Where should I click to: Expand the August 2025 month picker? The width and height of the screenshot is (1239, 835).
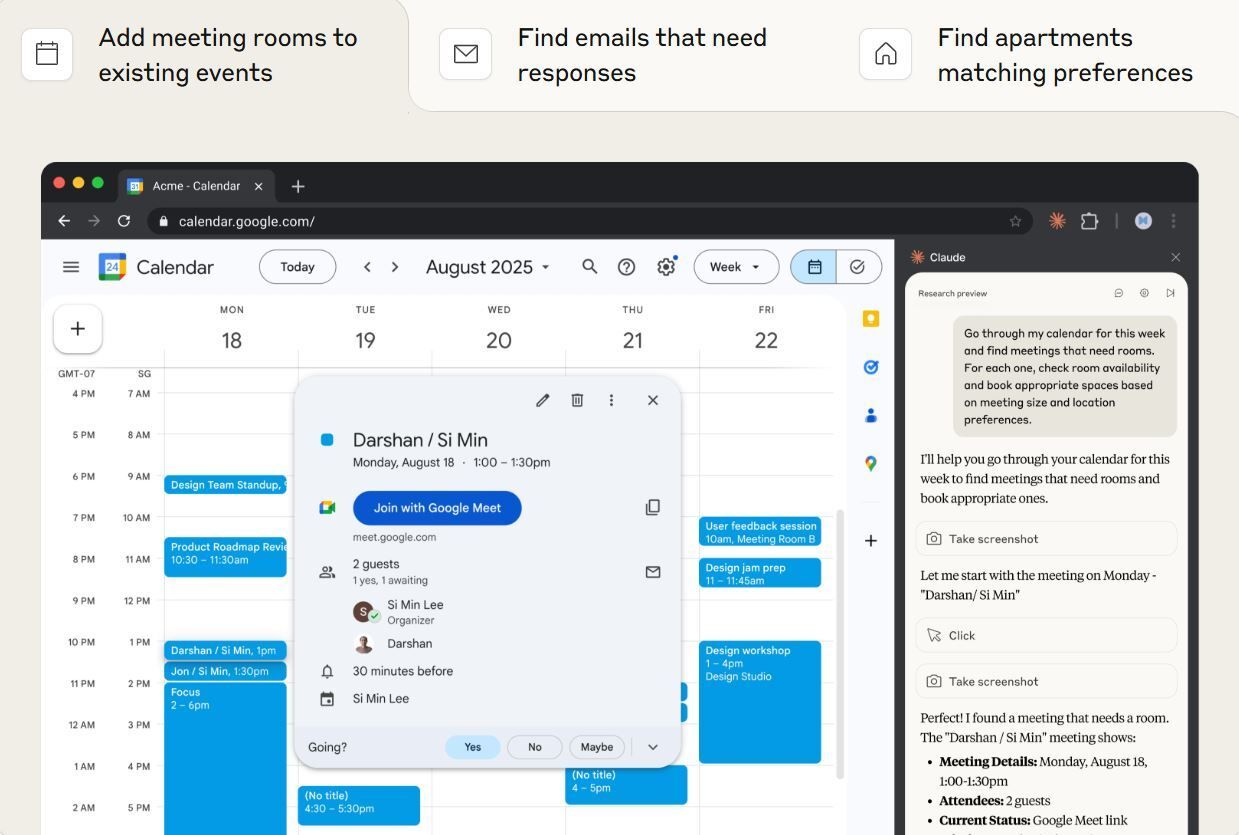488,267
